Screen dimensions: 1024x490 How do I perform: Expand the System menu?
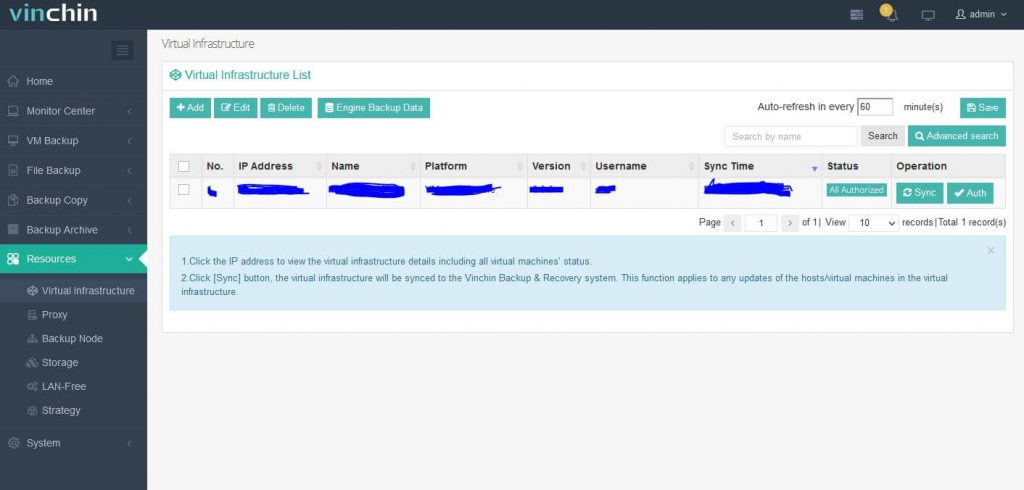73,443
